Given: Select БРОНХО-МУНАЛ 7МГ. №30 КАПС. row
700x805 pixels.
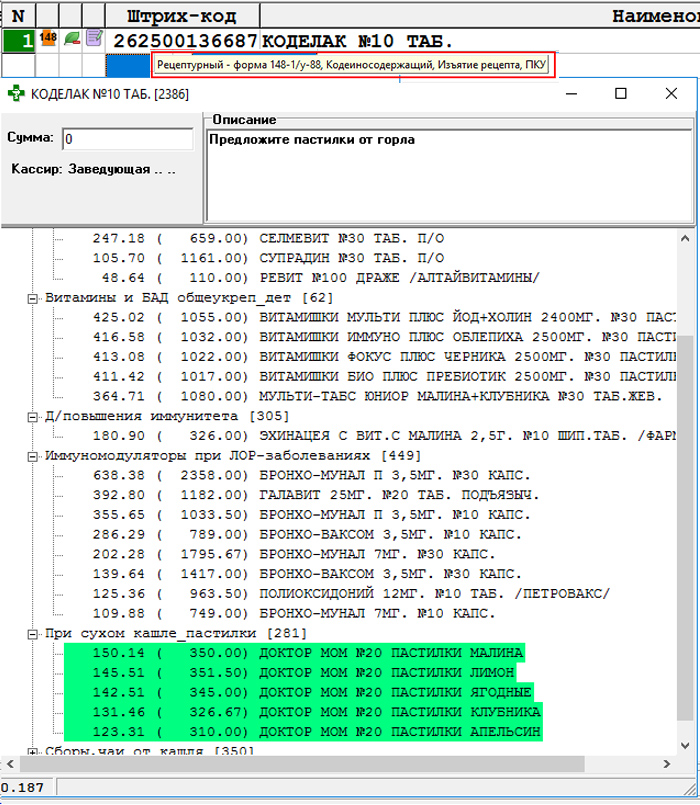Looking at the screenshot, I should [294, 555].
